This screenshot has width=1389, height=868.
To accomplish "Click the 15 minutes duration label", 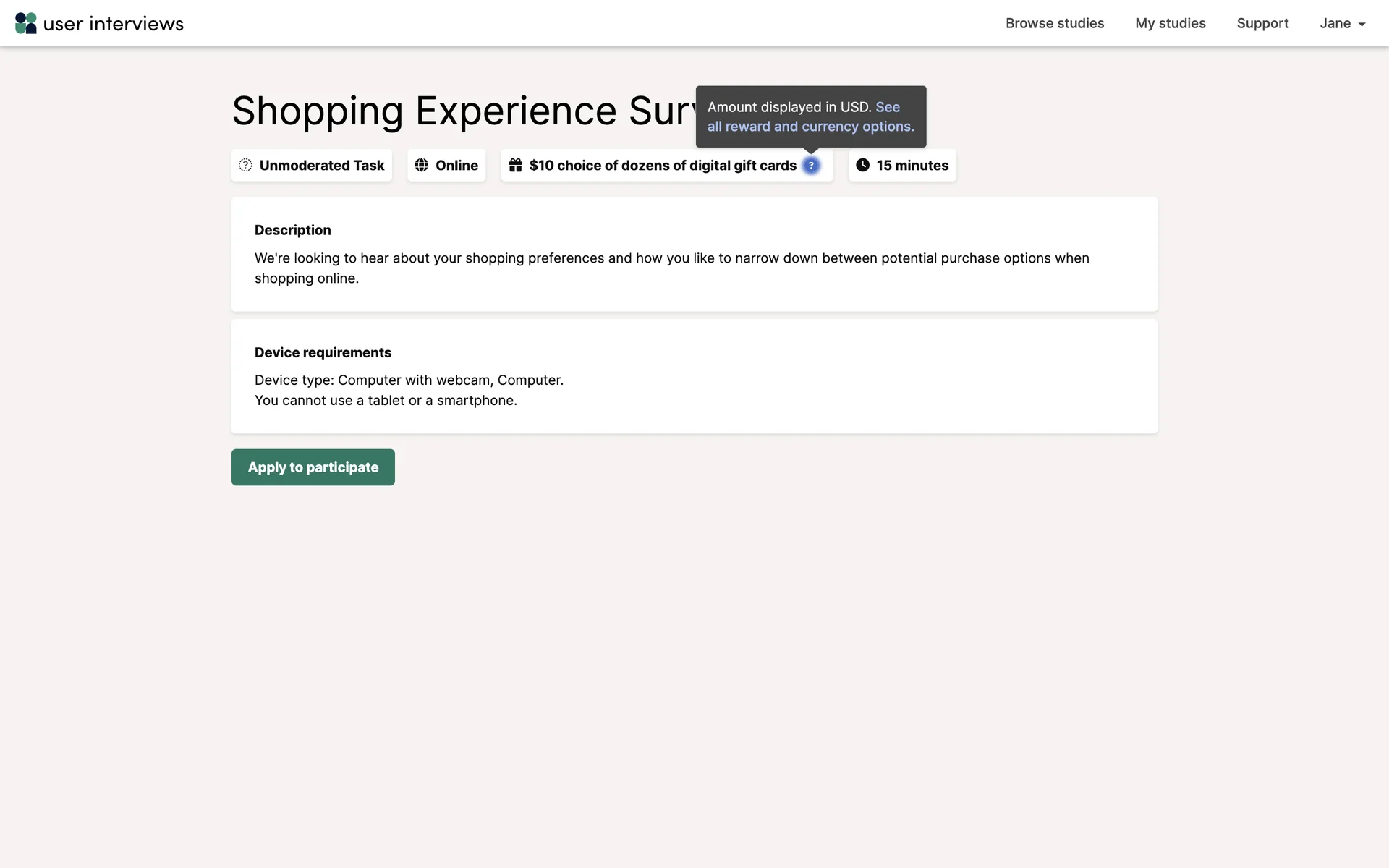I will [x=912, y=166].
